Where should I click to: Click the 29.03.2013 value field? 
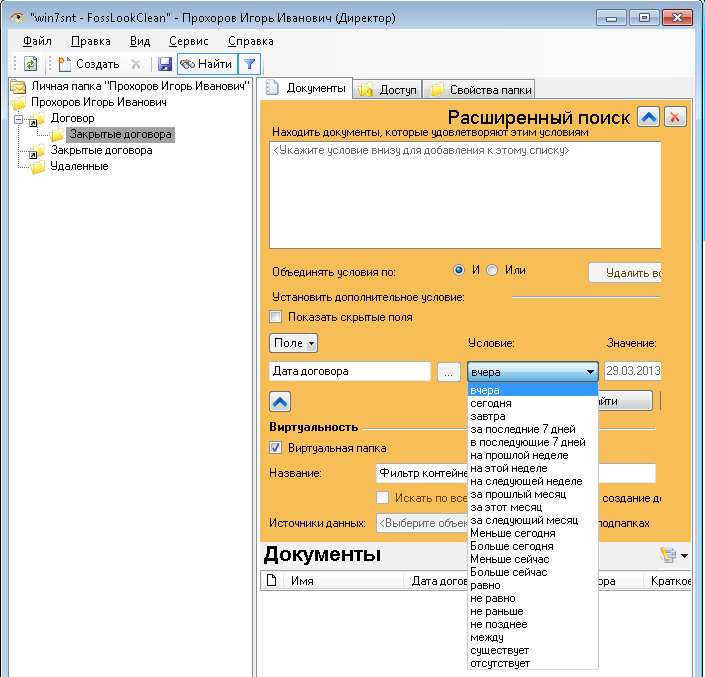pyautogui.click(x=633, y=371)
